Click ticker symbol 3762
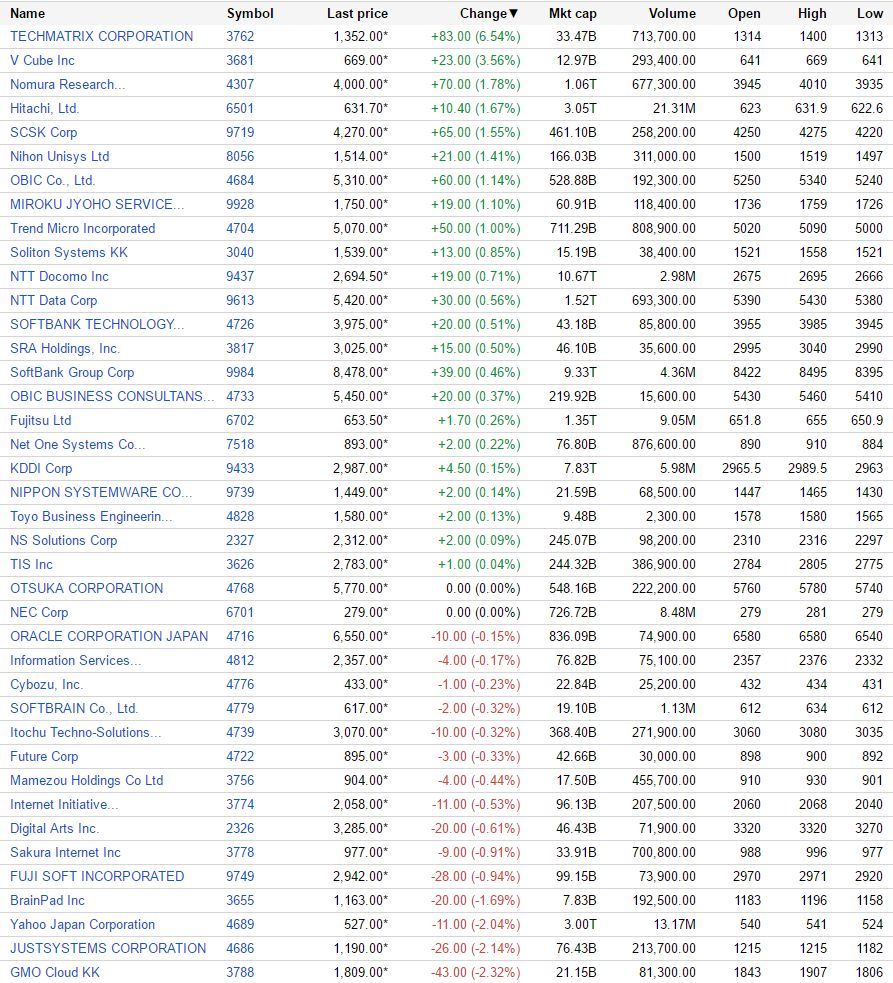This screenshot has height=983, width=893. coord(240,36)
